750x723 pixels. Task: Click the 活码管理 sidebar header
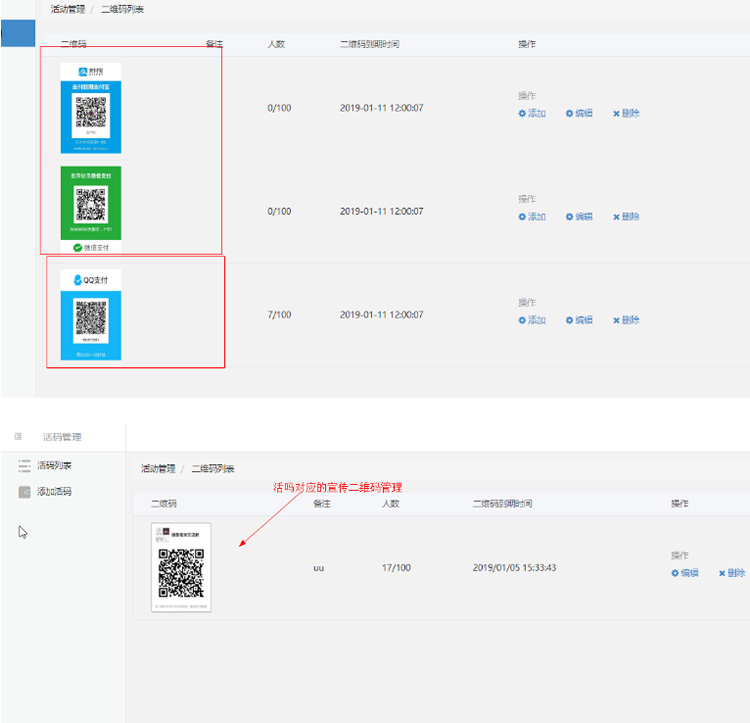[62, 437]
